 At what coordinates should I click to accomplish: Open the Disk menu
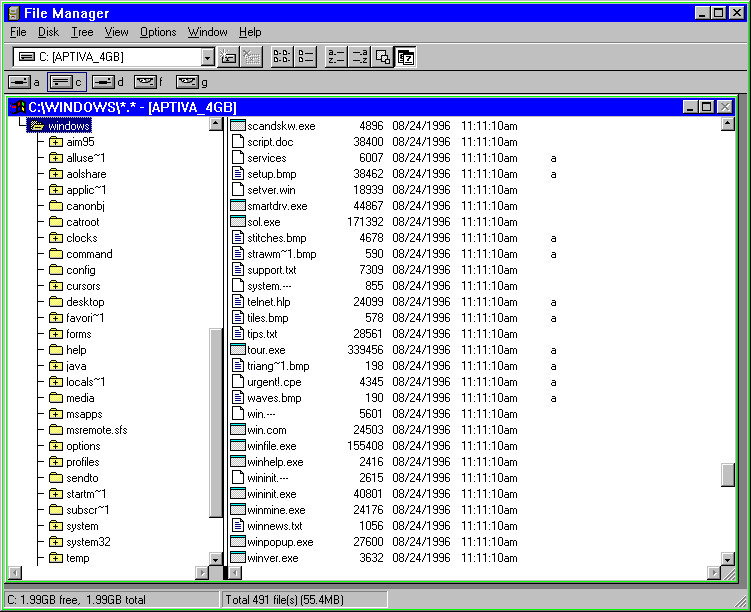(48, 32)
